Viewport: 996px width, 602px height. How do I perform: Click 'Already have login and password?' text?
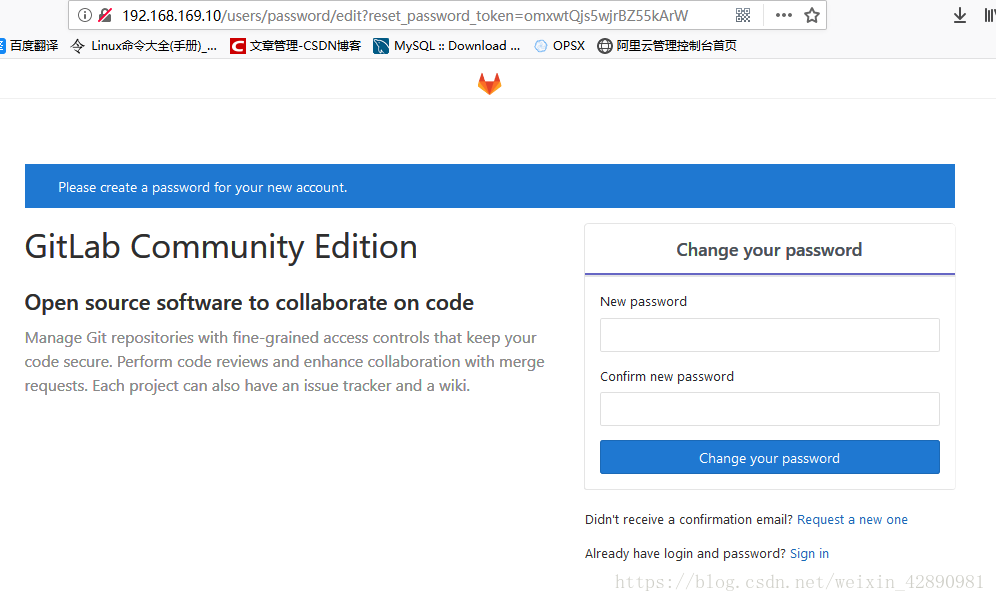click(x=685, y=553)
